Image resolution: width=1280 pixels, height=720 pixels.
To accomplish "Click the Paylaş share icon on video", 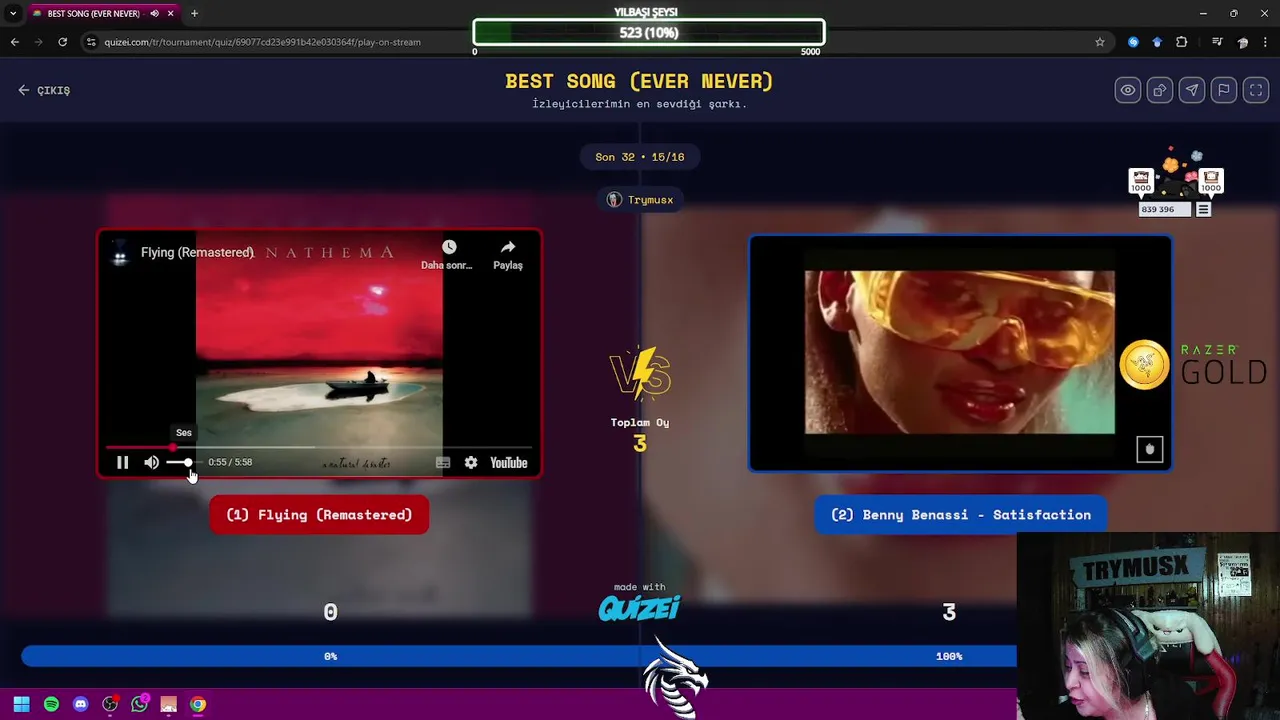I will (508, 247).
